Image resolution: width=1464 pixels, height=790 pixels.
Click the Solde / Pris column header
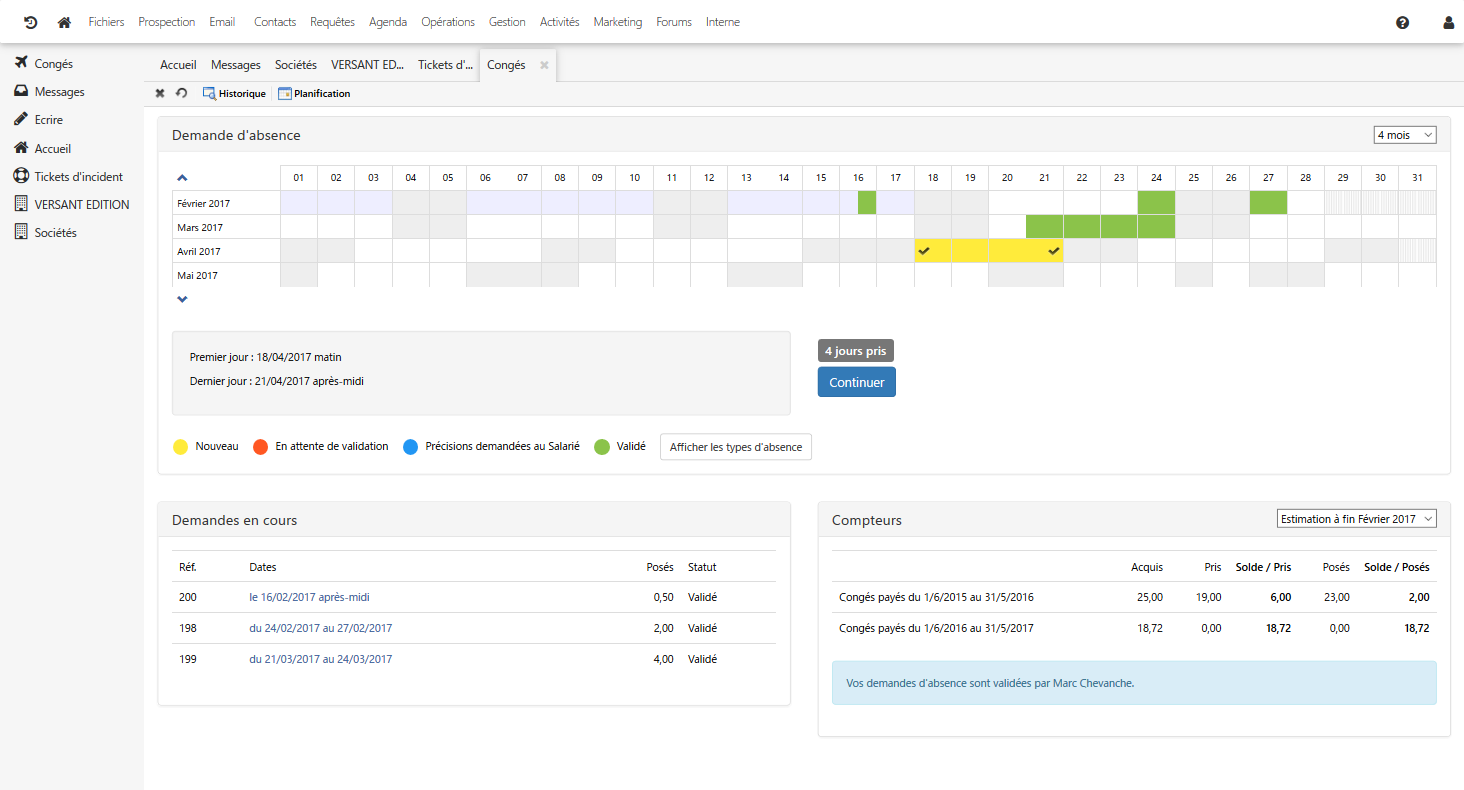1264,567
